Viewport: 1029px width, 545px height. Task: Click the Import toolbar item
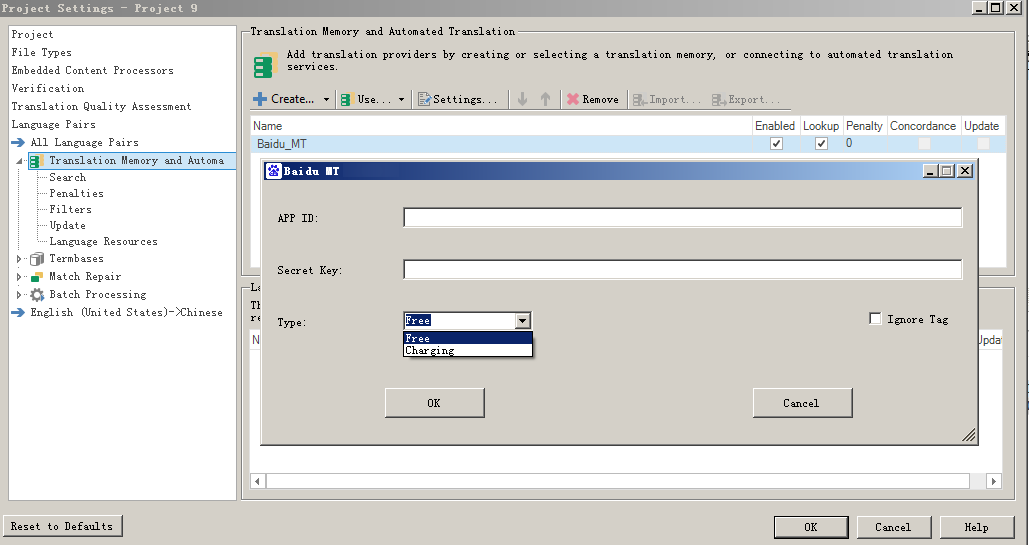tap(667, 100)
